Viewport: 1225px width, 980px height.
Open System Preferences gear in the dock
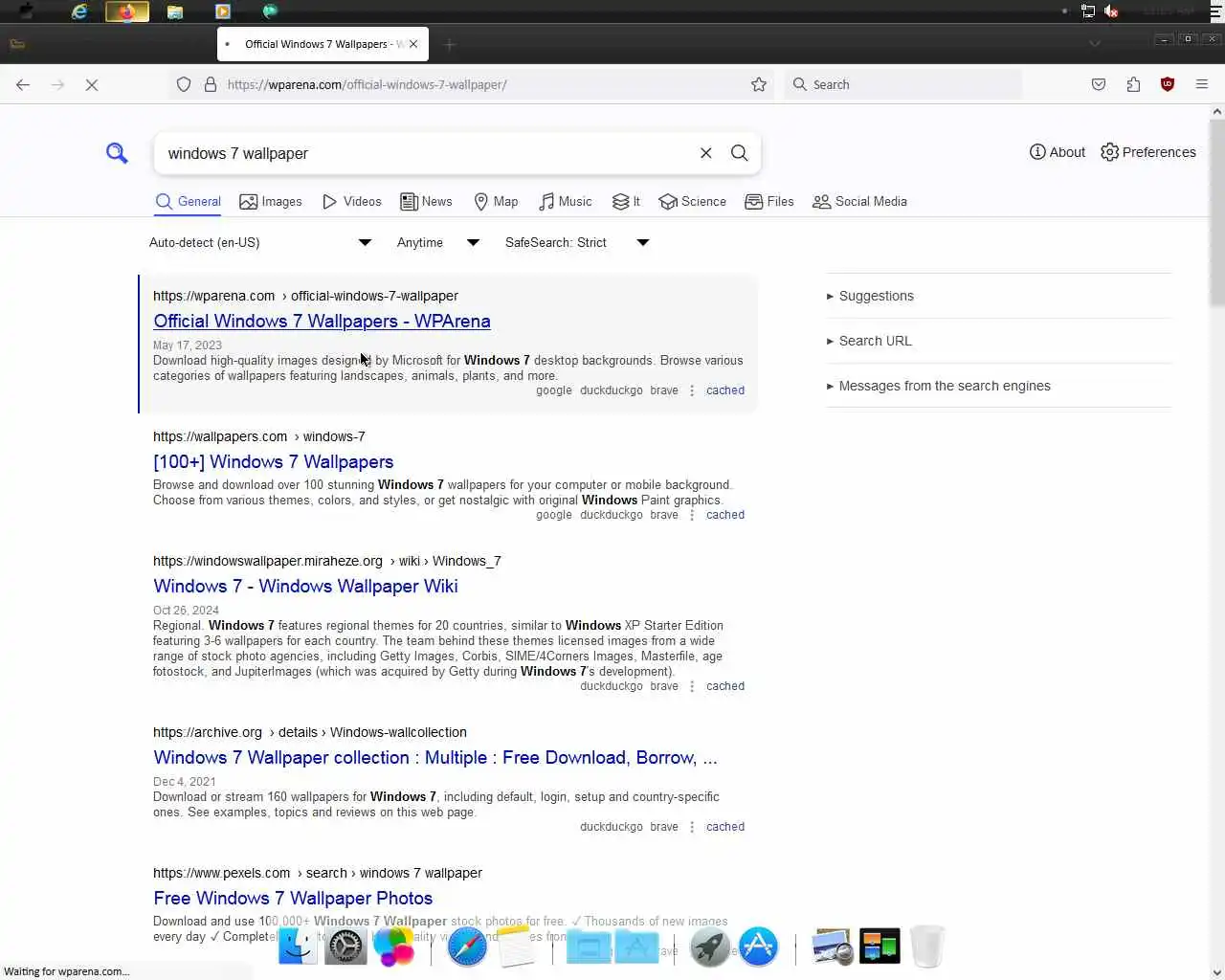[345, 947]
